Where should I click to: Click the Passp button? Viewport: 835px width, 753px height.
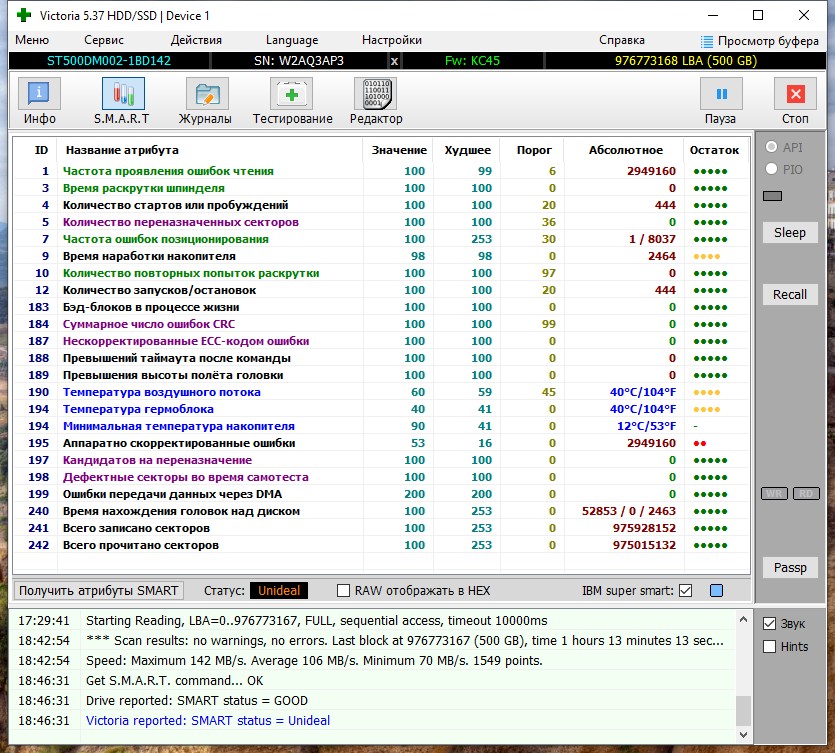790,568
